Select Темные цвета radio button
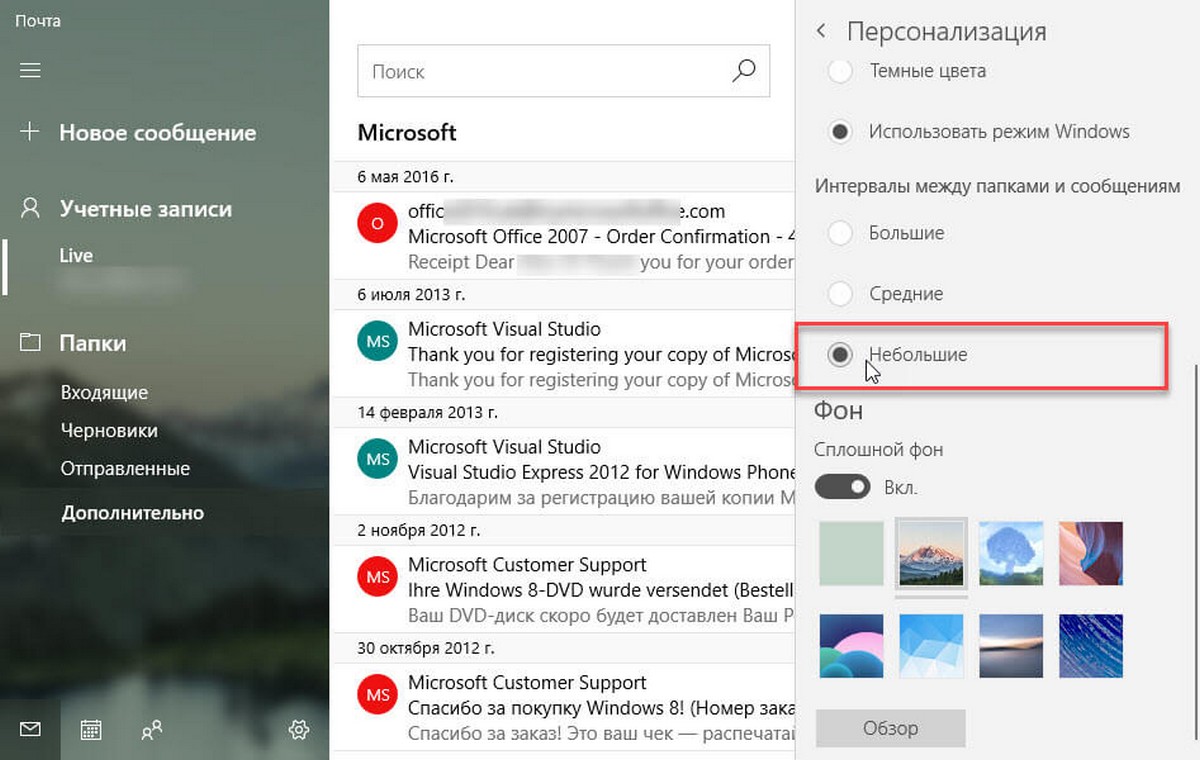The image size is (1200, 760). click(x=840, y=71)
